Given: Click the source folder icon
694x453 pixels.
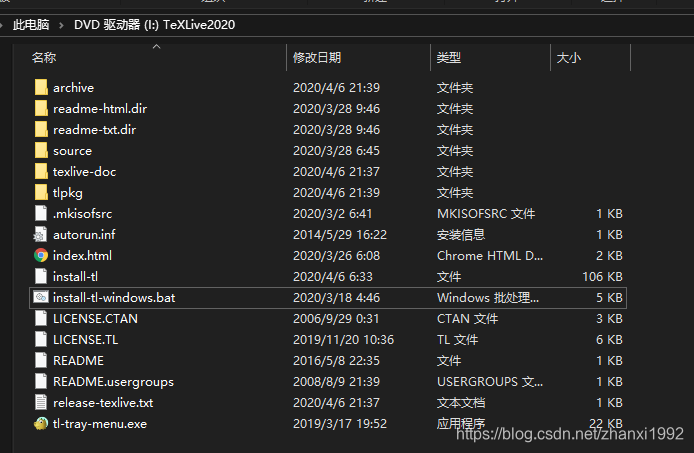Looking at the screenshot, I should click(x=41, y=151).
